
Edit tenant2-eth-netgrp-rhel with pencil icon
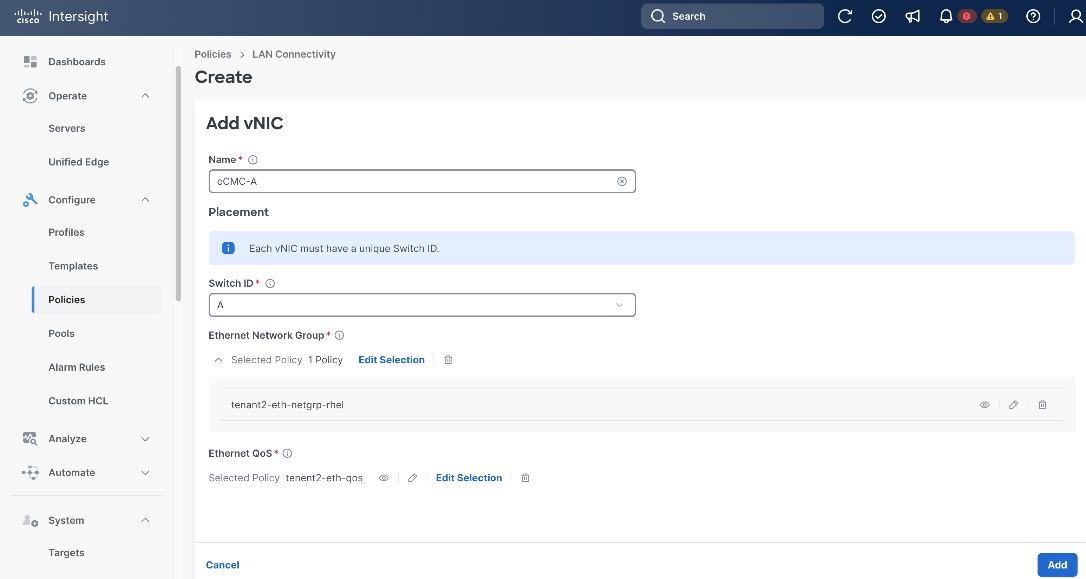[x=1013, y=405]
